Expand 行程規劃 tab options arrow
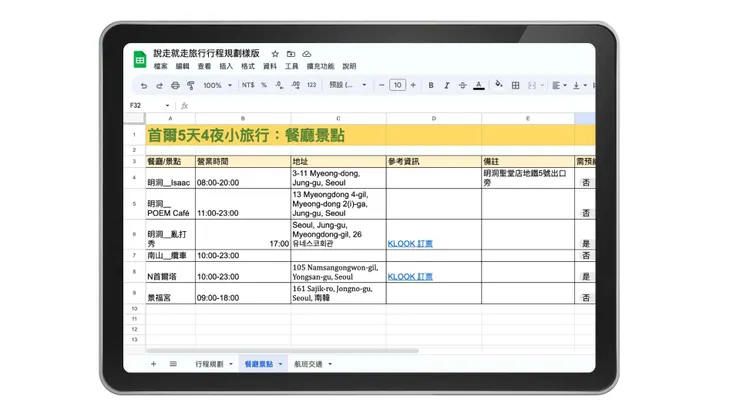 (x=231, y=364)
